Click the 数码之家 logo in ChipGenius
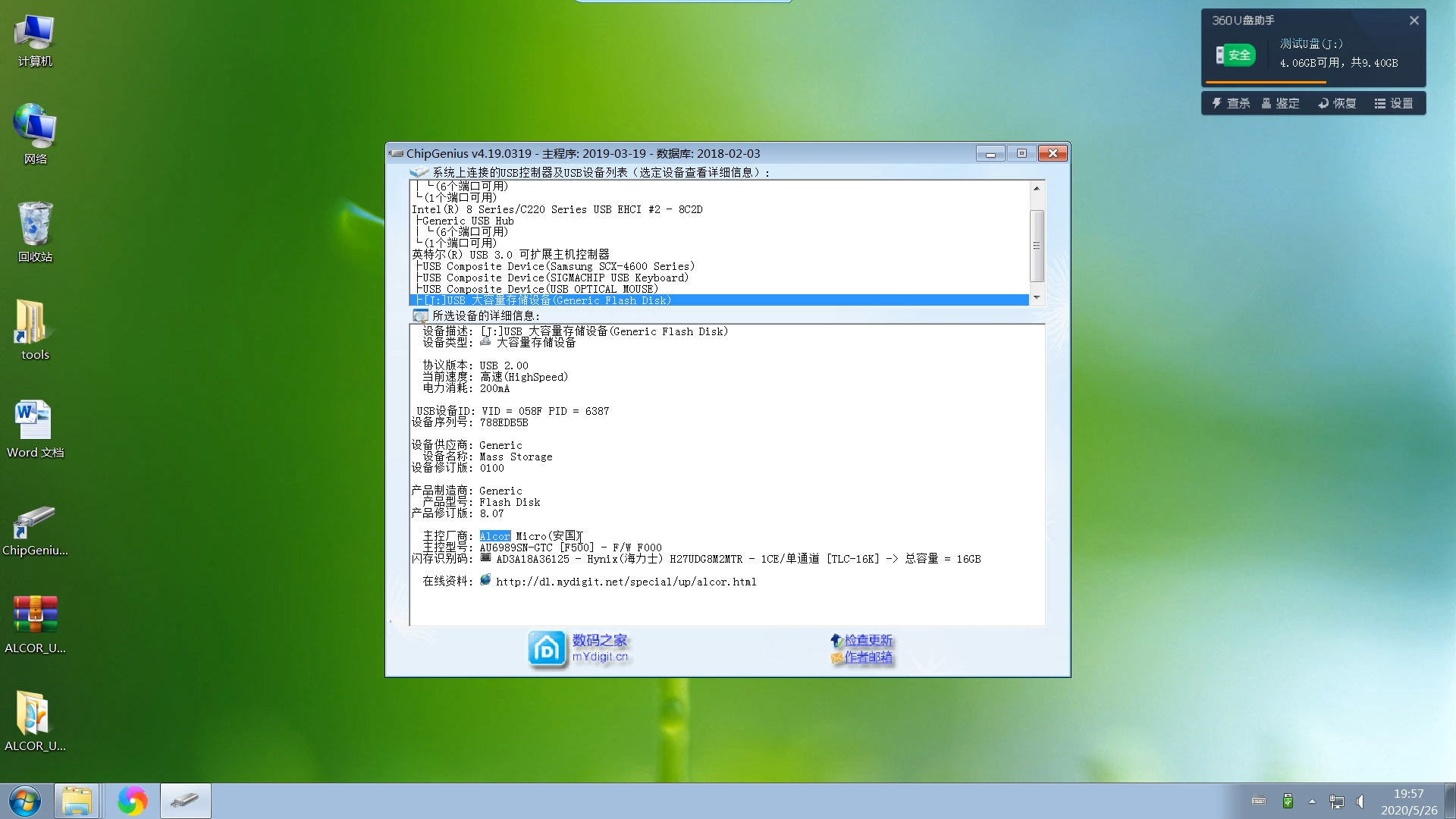The image size is (1456, 819). point(548,648)
